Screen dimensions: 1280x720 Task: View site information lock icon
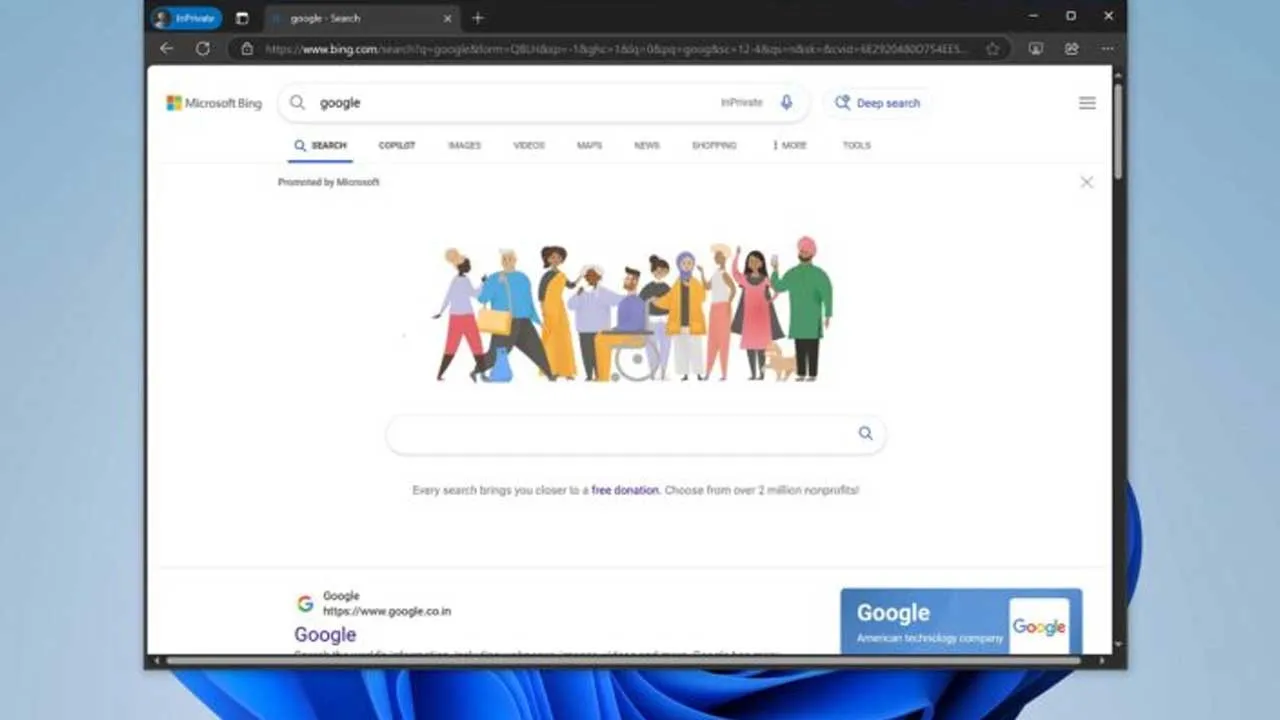coord(247,48)
